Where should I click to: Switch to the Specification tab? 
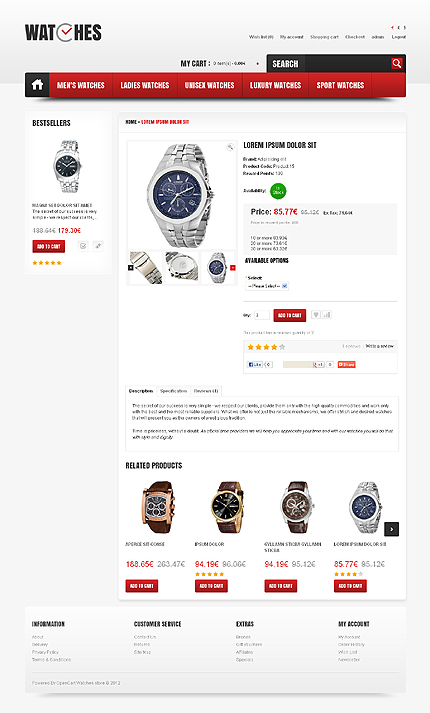pos(173,391)
